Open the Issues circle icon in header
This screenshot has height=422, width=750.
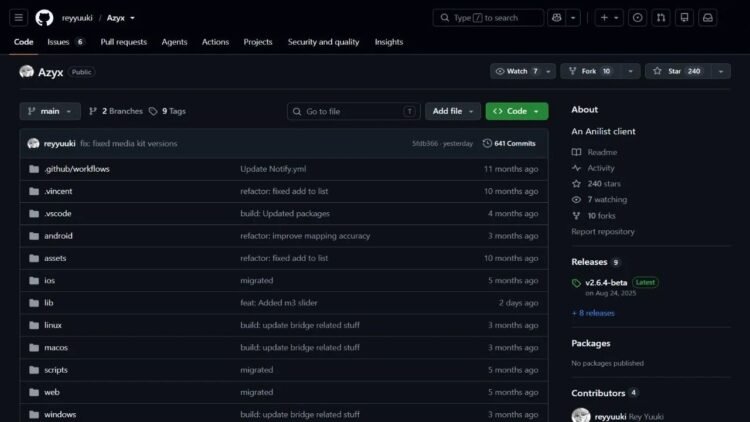click(x=637, y=18)
